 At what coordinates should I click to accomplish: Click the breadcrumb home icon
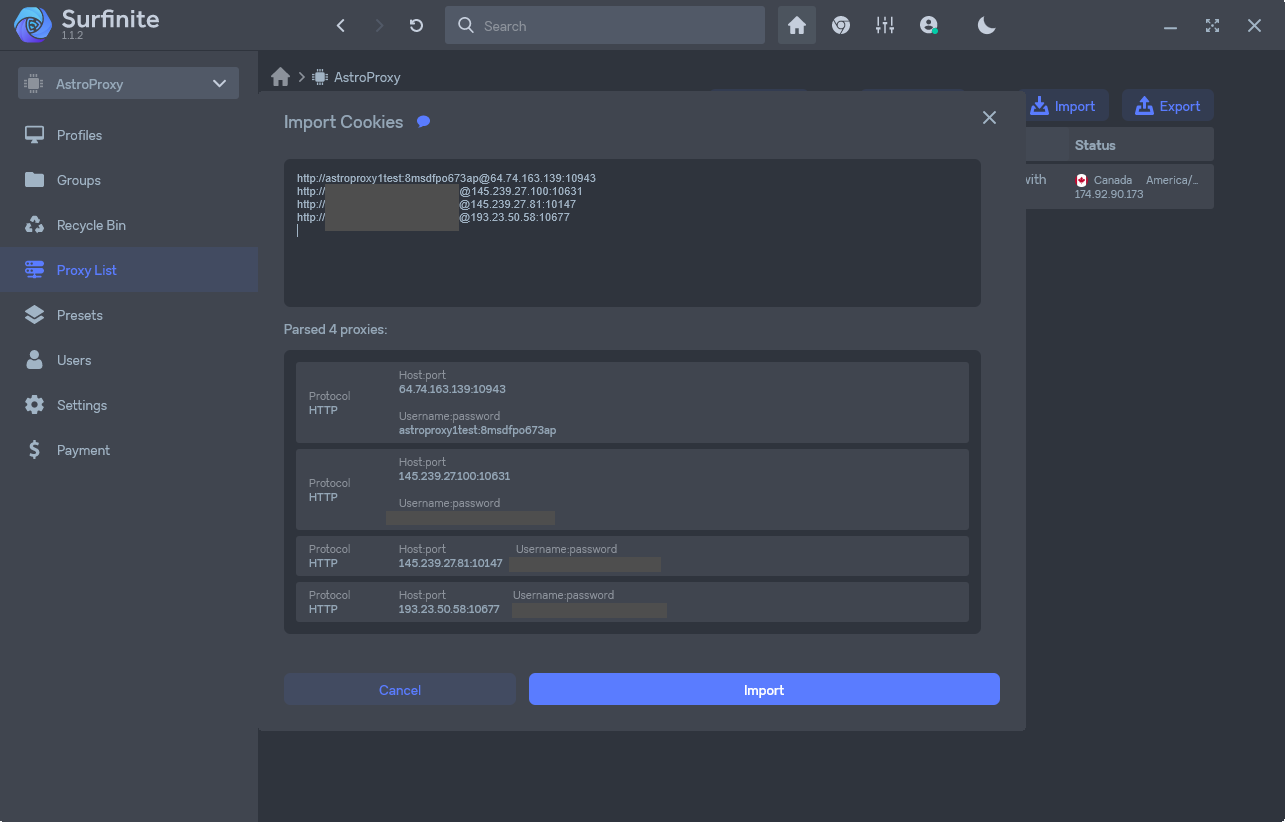pyautogui.click(x=280, y=77)
